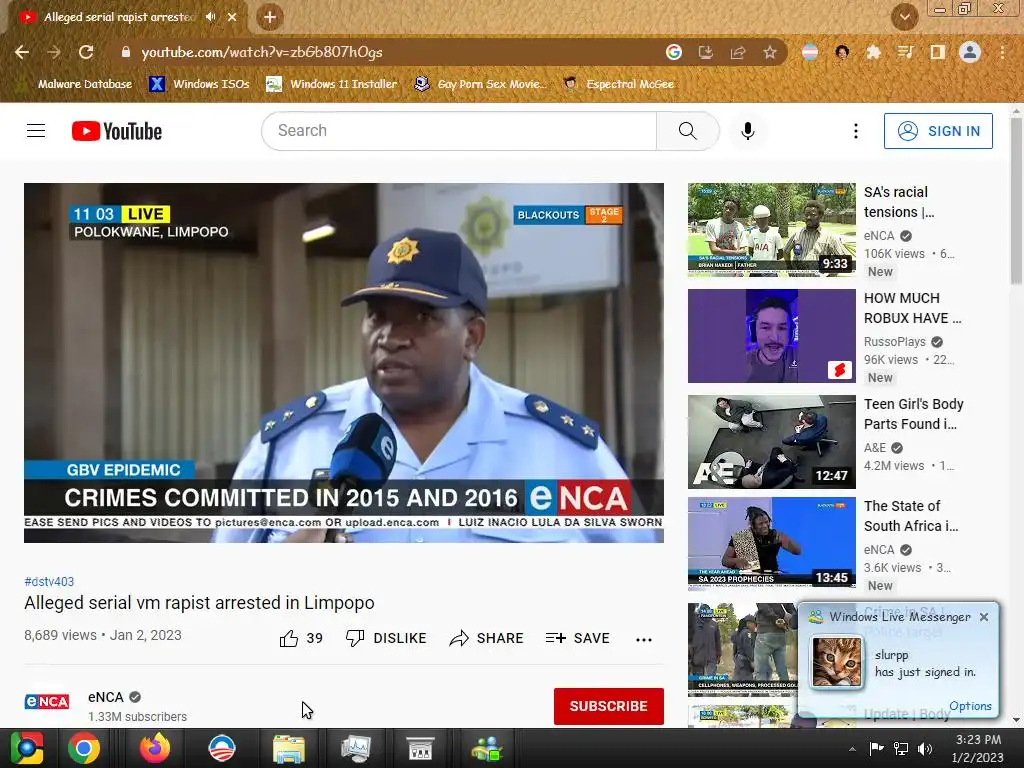Open eNCA channel avatar
The width and height of the screenshot is (1024, 768).
[46, 702]
